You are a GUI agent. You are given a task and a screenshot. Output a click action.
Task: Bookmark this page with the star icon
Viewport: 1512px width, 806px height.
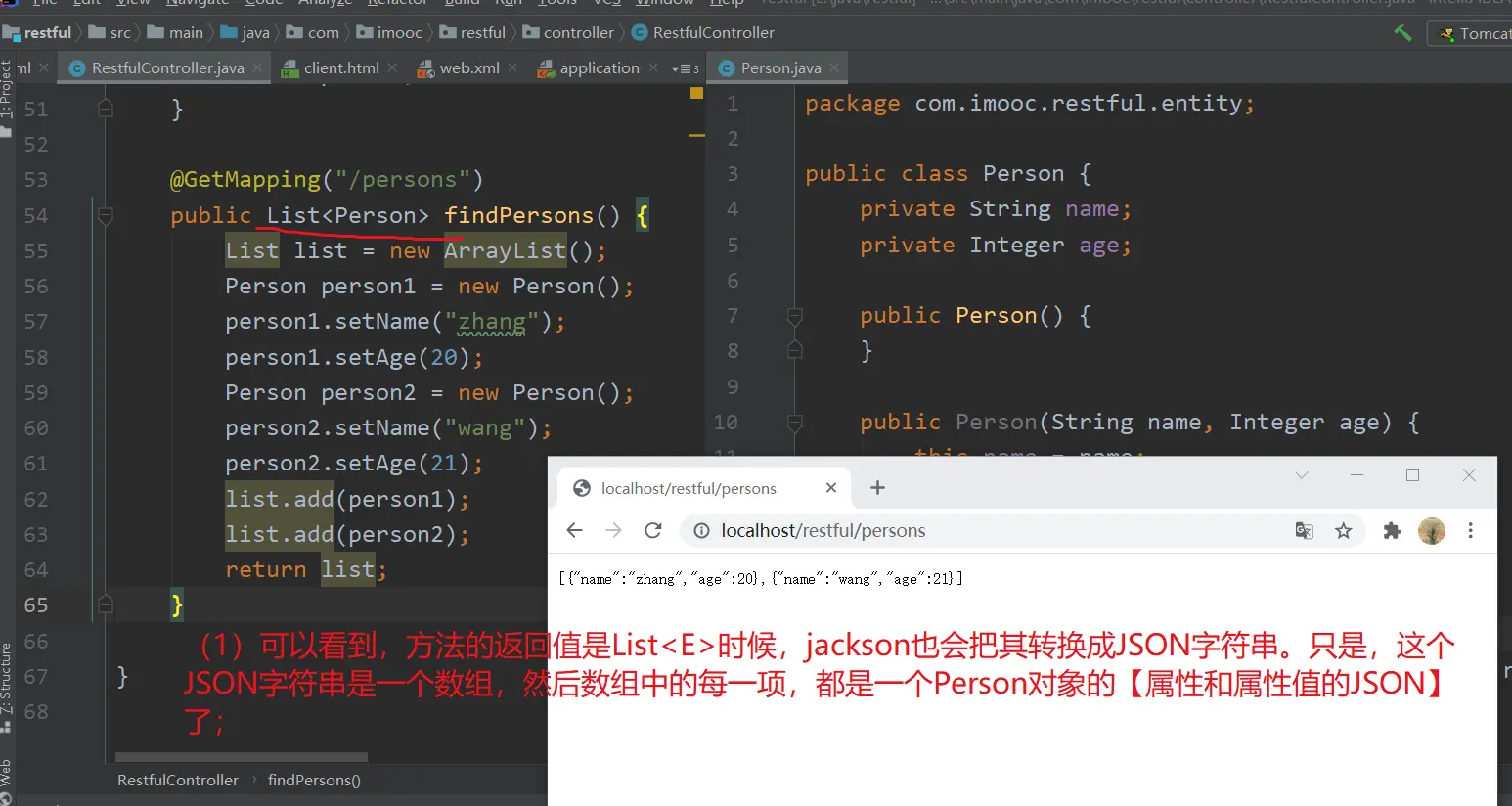pyautogui.click(x=1343, y=530)
